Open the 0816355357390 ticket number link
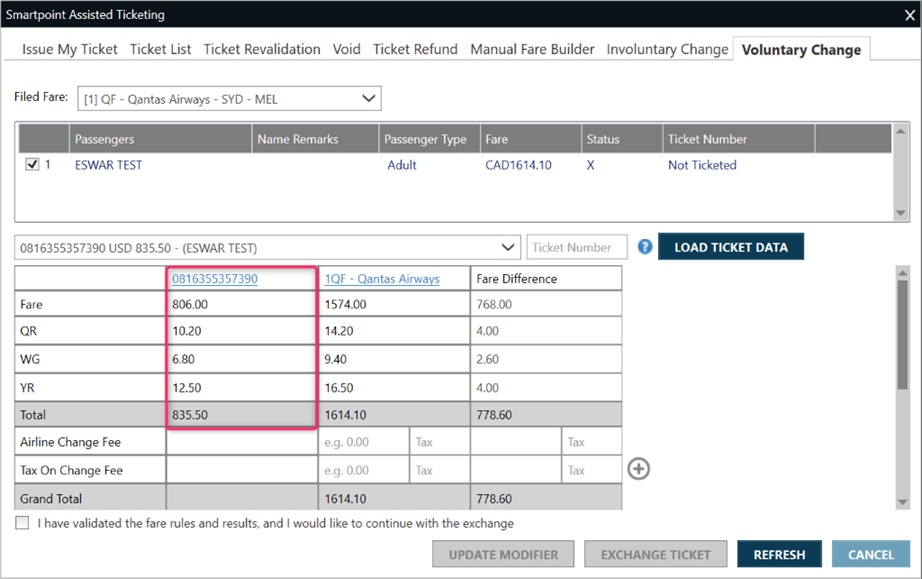 pos(214,279)
